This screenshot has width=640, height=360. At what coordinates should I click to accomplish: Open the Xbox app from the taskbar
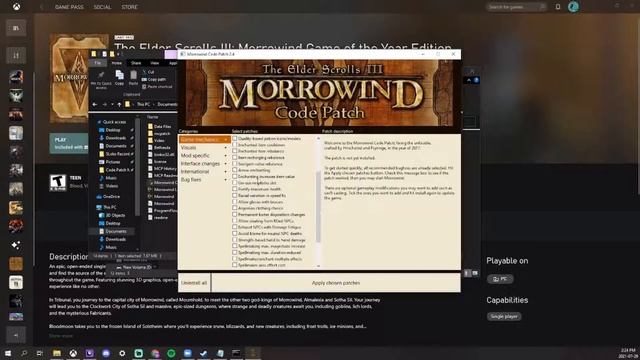pyautogui.click(x=73, y=353)
